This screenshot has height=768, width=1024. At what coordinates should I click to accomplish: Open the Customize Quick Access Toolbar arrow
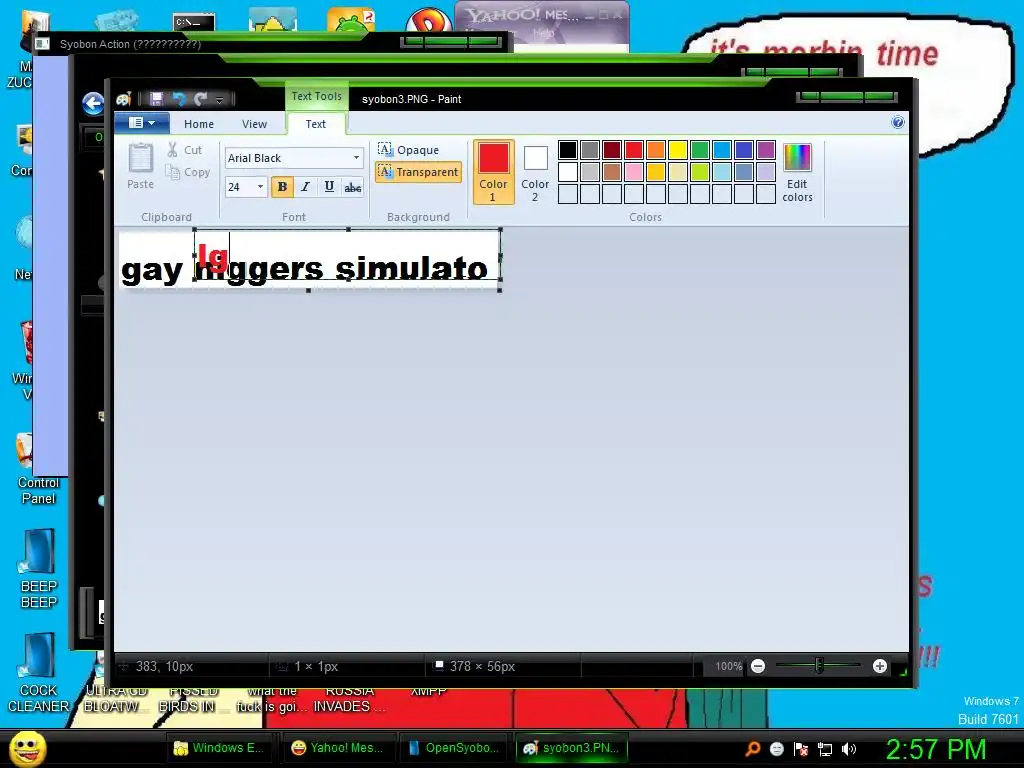[x=219, y=100]
